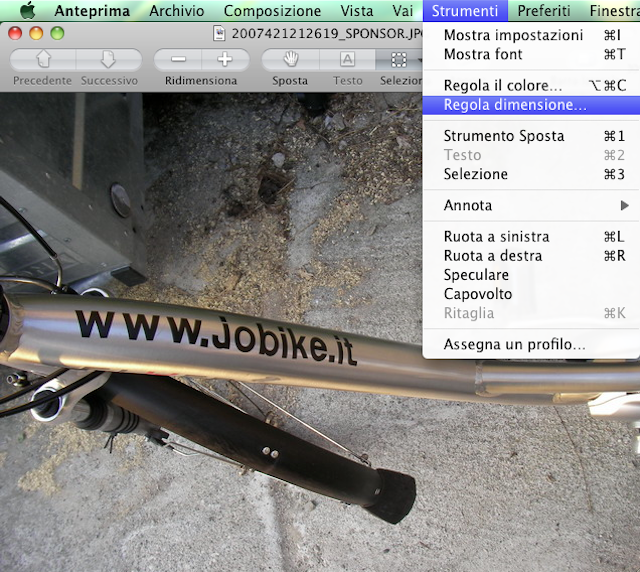Screen dimensions: 640x572
Task: Select Regola dimensione... menu entry
Action: pos(531,105)
